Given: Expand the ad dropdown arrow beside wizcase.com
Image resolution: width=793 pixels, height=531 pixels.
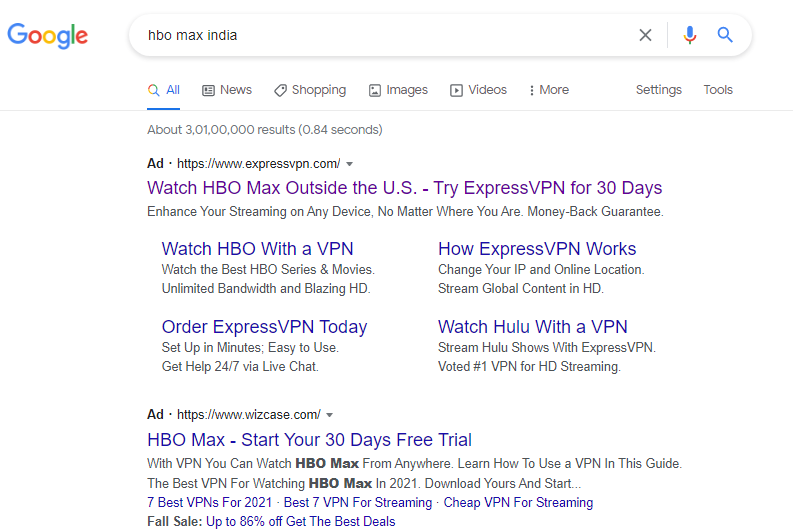Looking at the screenshot, I should (330, 415).
